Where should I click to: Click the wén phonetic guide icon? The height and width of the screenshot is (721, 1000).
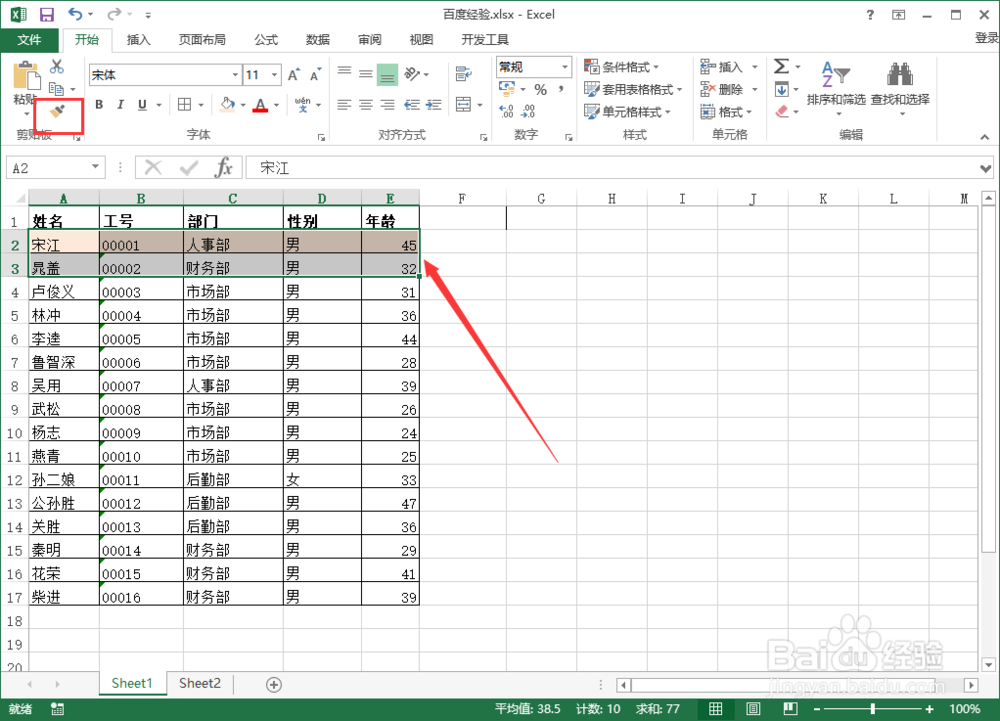(303, 105)
